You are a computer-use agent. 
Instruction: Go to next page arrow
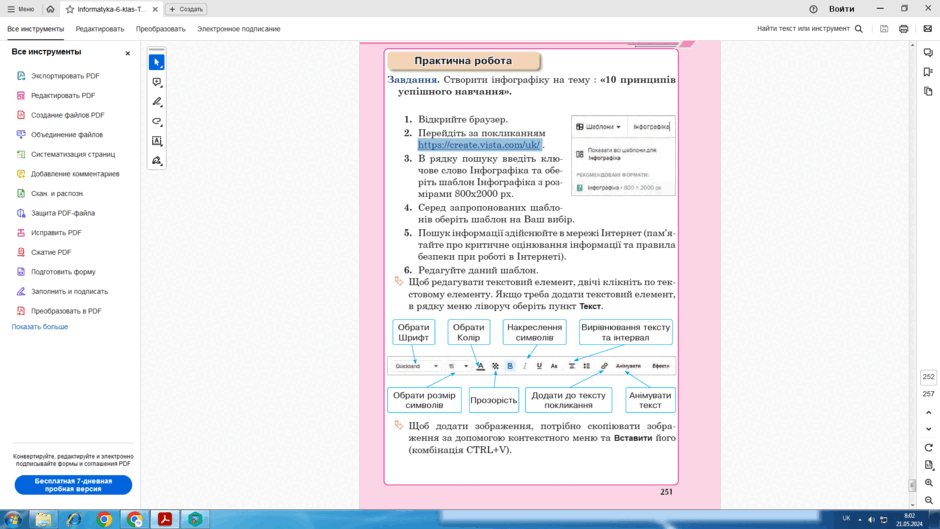point(928,429)
